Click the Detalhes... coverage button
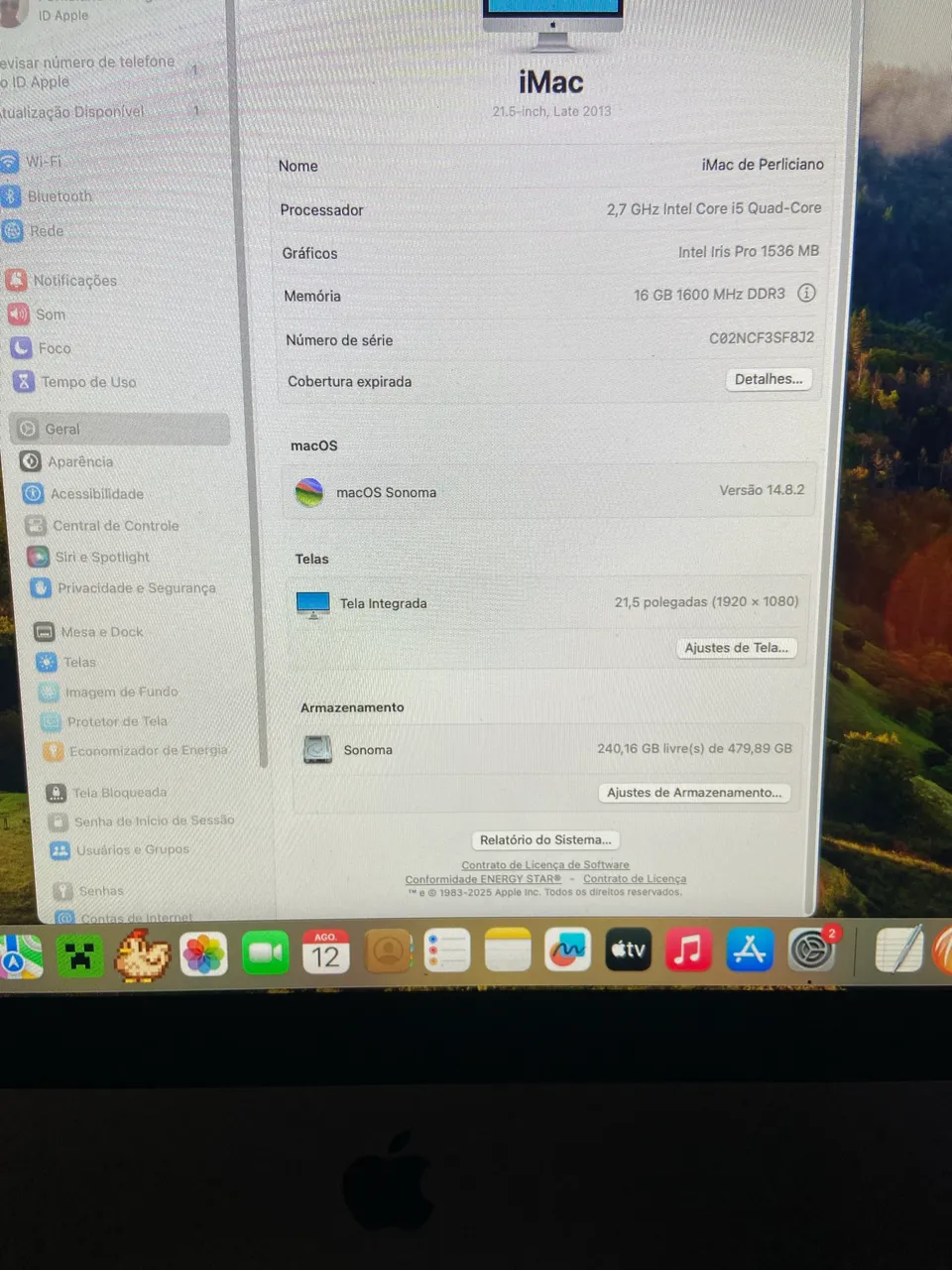Viewport: 952px width, 1270px height. (x=769, y=379)
